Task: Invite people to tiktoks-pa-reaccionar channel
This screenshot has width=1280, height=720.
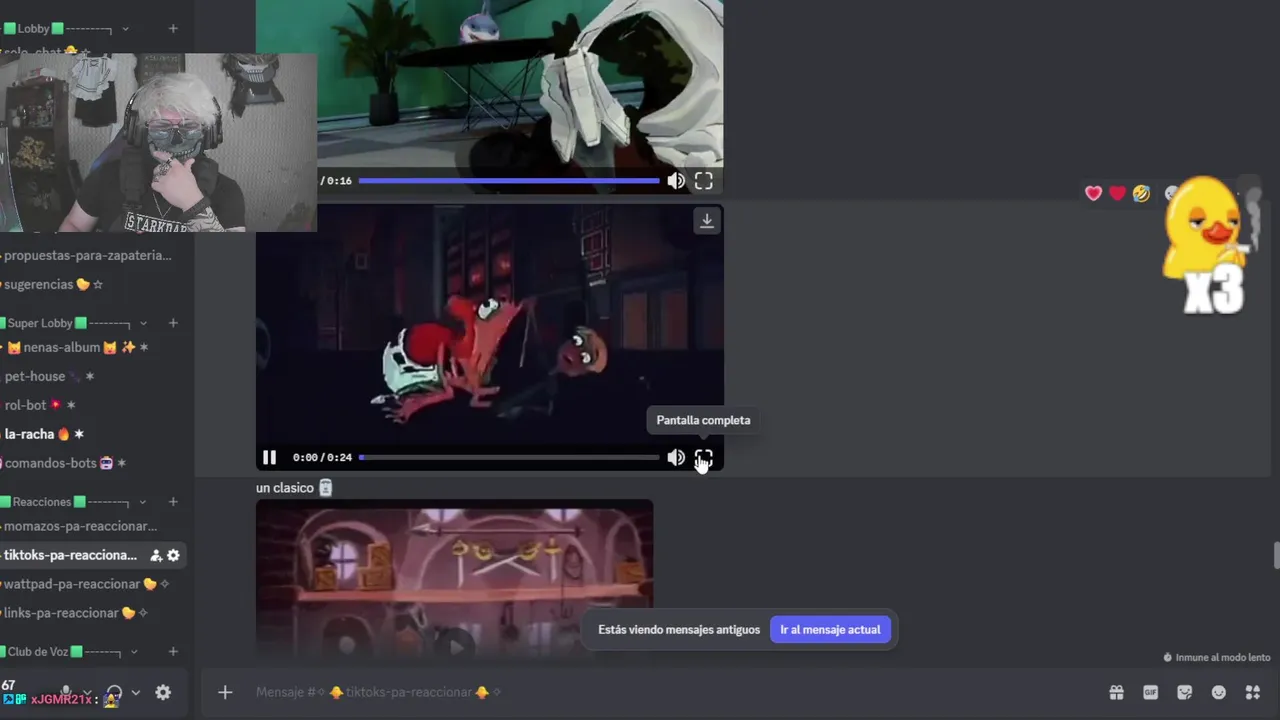Action: coord(156,555)
